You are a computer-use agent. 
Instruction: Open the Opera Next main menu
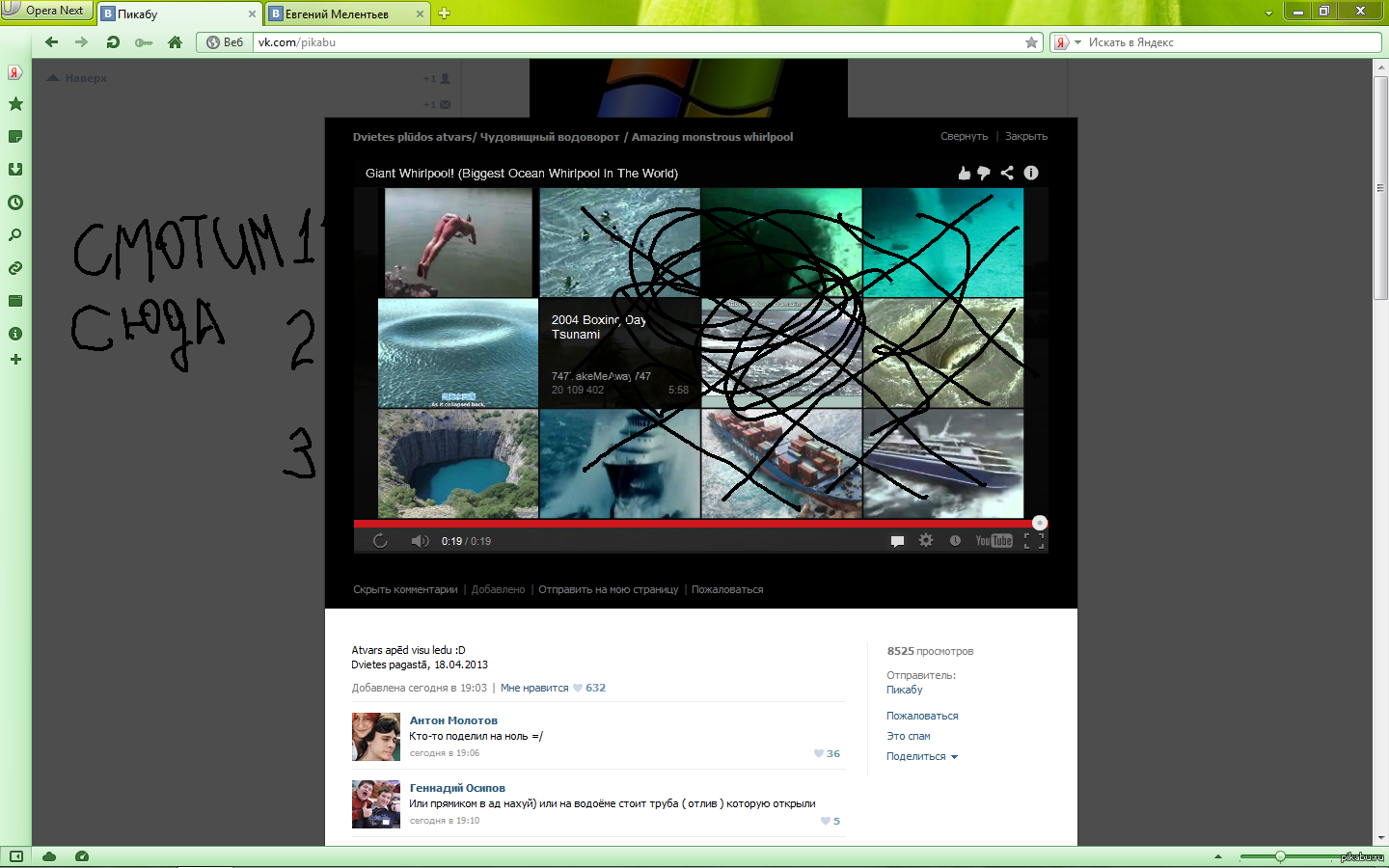pos(45,11)
